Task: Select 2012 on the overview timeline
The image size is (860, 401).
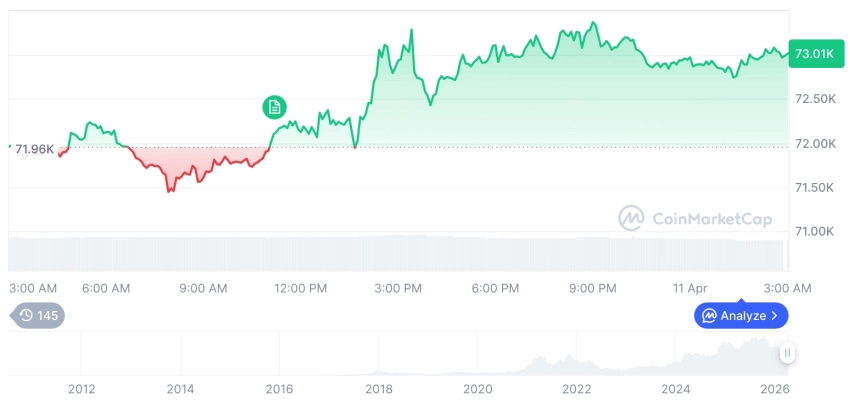Action: (x=82, y=389)
